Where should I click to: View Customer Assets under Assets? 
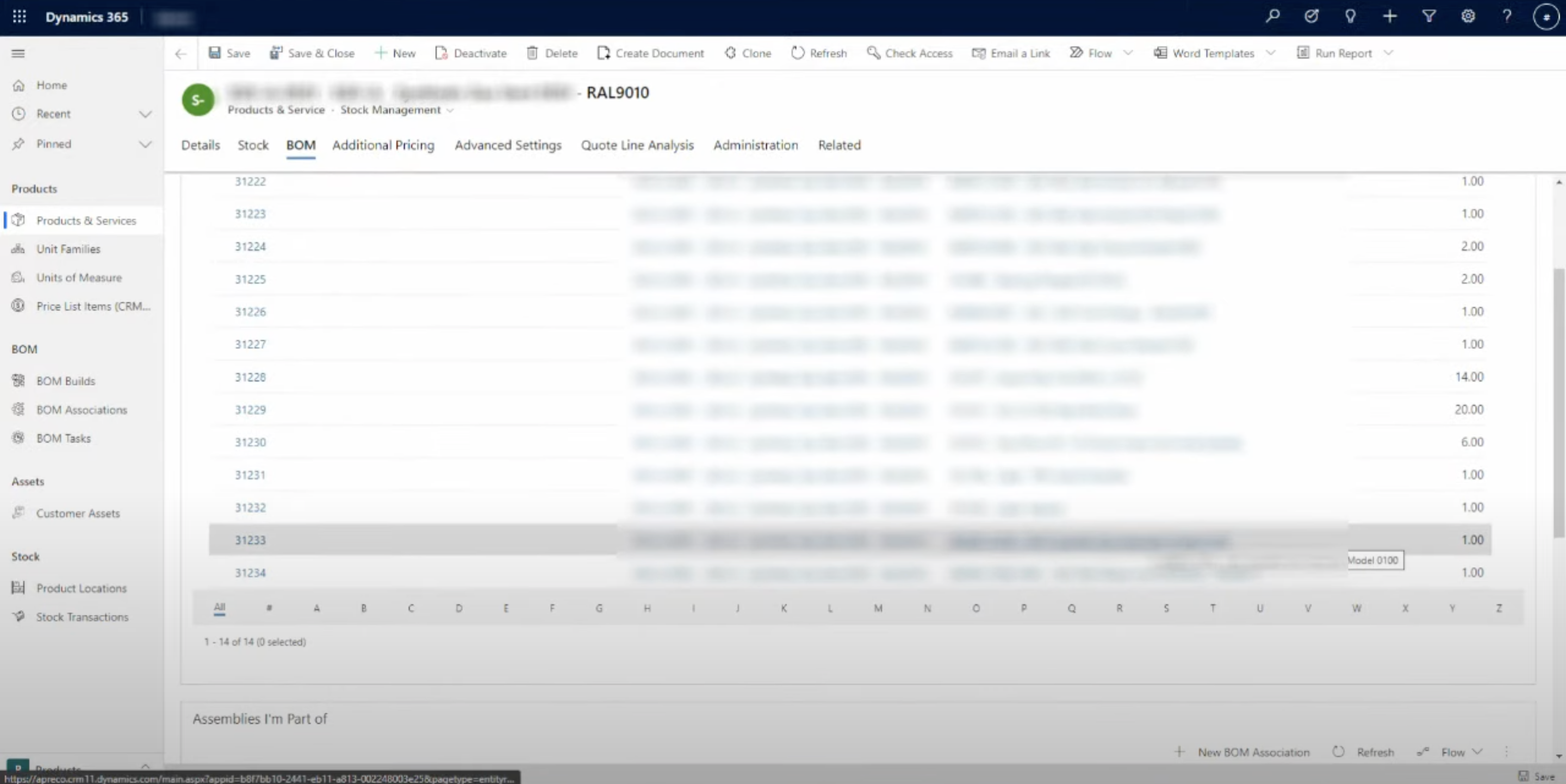click(78, 513)
